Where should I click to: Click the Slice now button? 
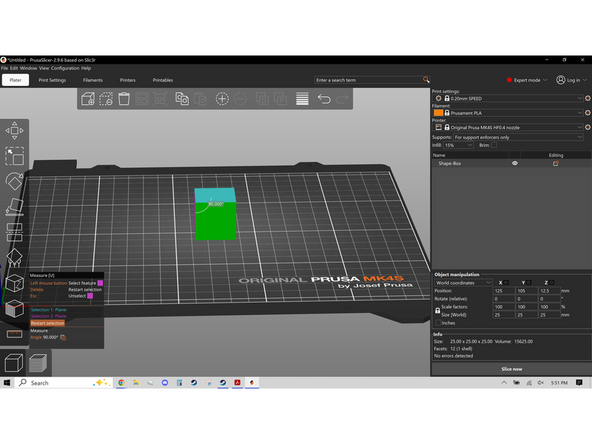pyautogui.click(x=512, y=369)
